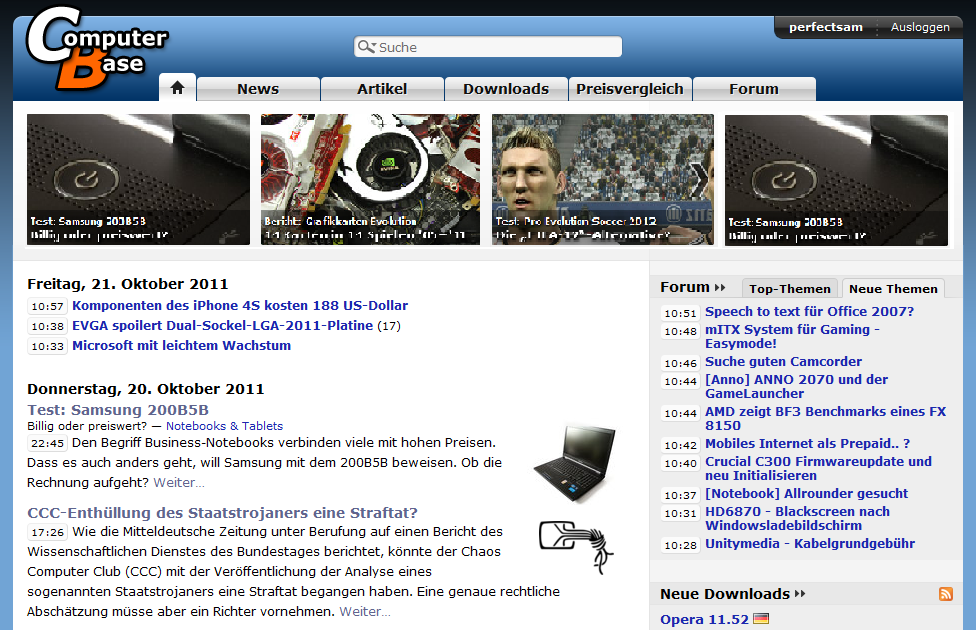Open forum thread mITX System für Gaming

(792, 336)
